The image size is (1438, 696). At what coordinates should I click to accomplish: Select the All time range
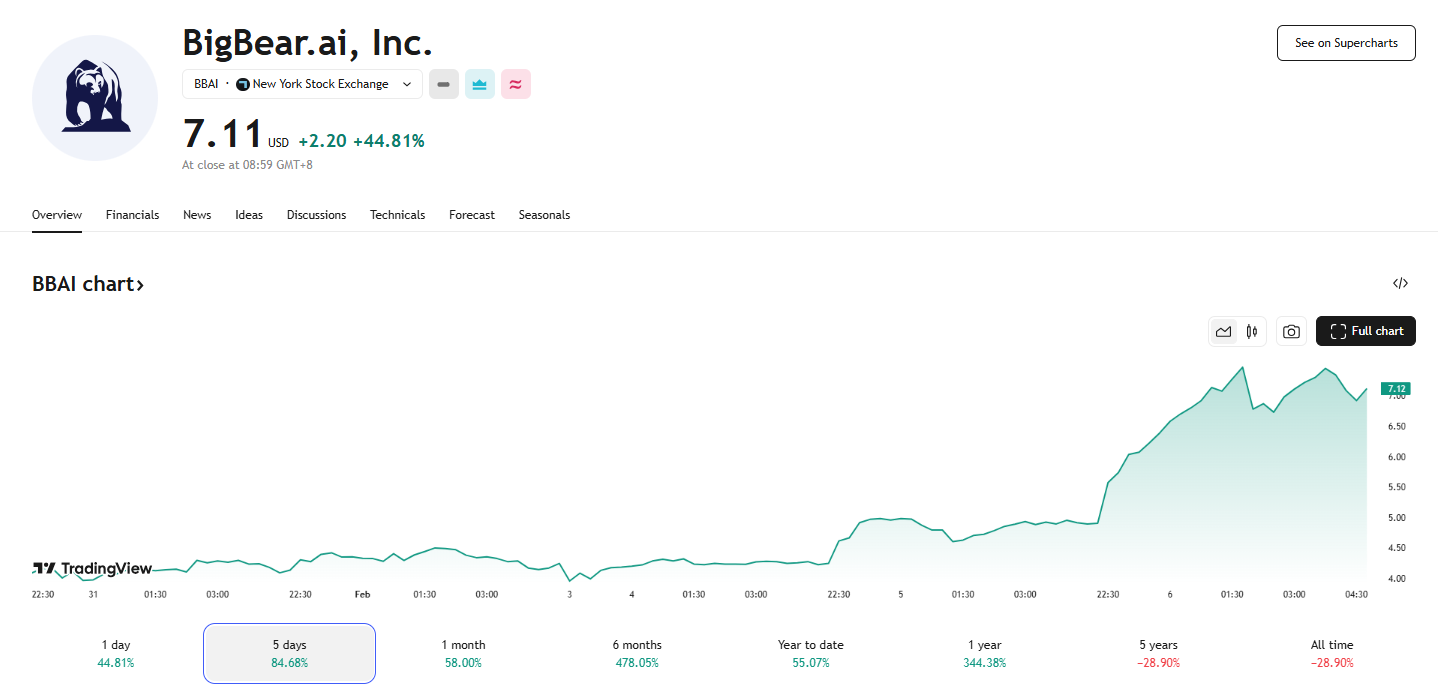(1331, 653)
